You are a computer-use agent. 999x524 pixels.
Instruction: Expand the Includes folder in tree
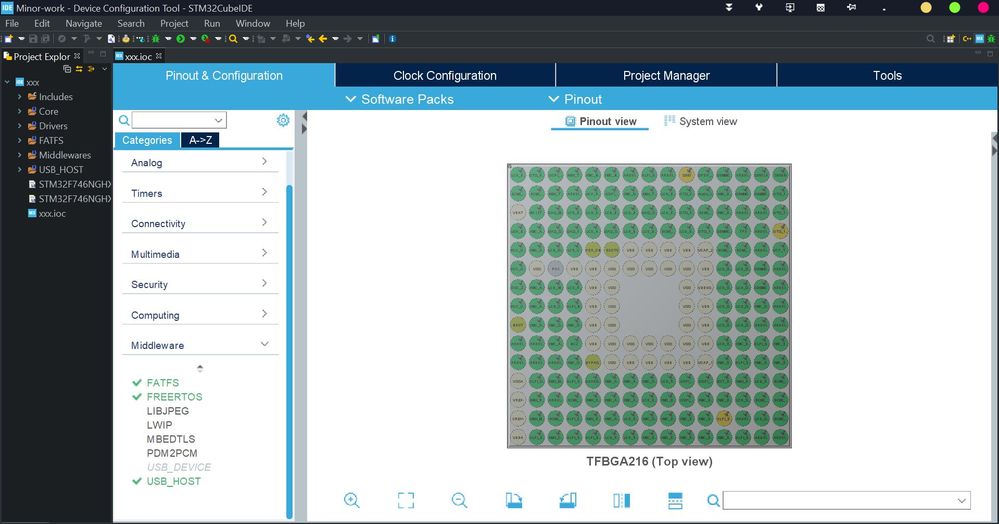click(x=20, y=97)
